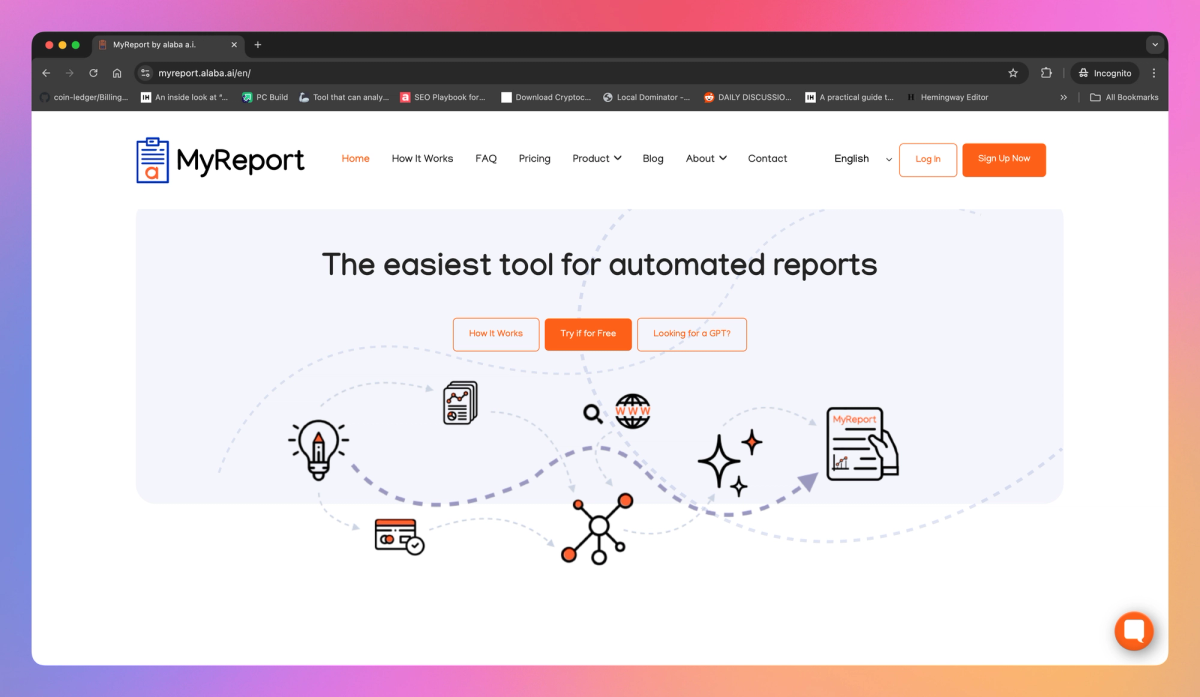This screenshot has height=697, width=1200.
Task: Open the All Bookmarks folder
Action: (1124, 97)
